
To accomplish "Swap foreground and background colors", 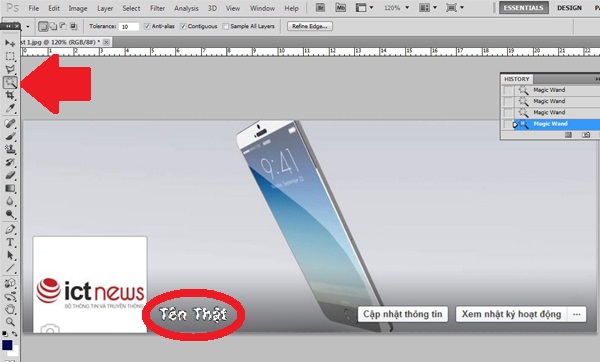I will (x=15, y=334).
